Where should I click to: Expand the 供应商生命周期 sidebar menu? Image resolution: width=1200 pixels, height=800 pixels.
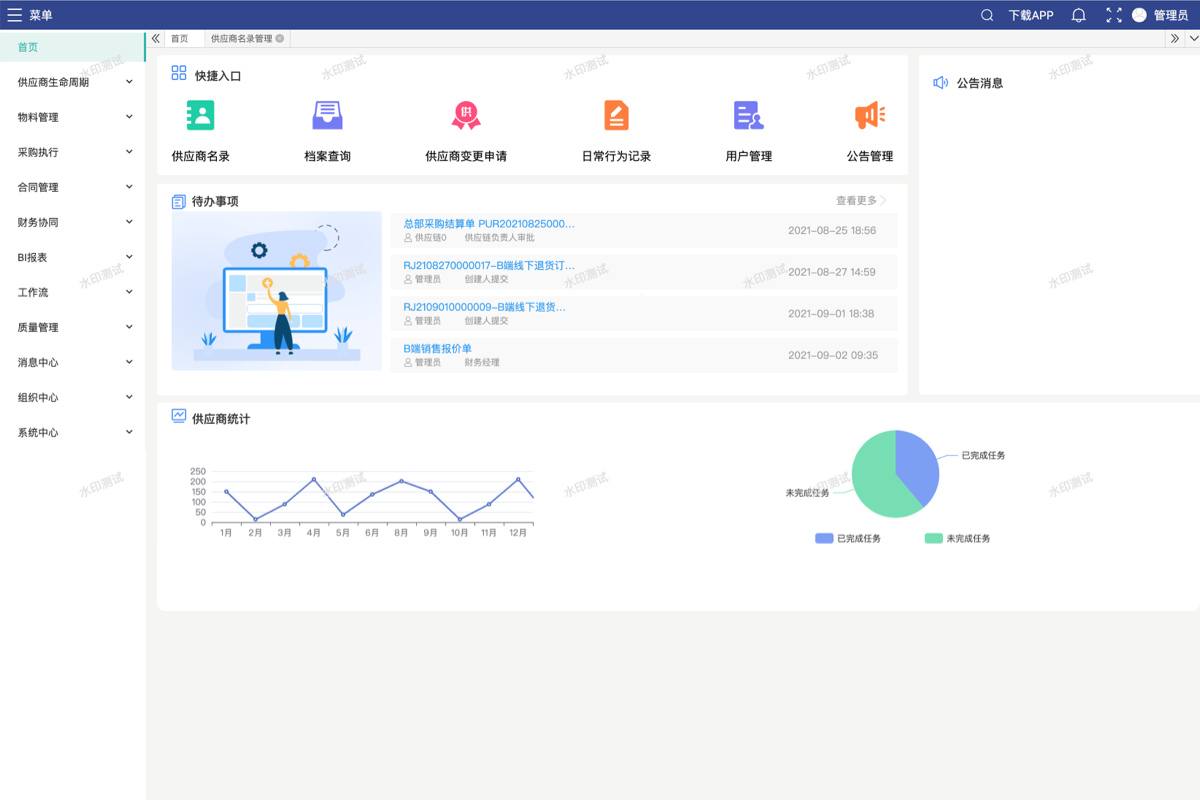[x=73, y=82]
